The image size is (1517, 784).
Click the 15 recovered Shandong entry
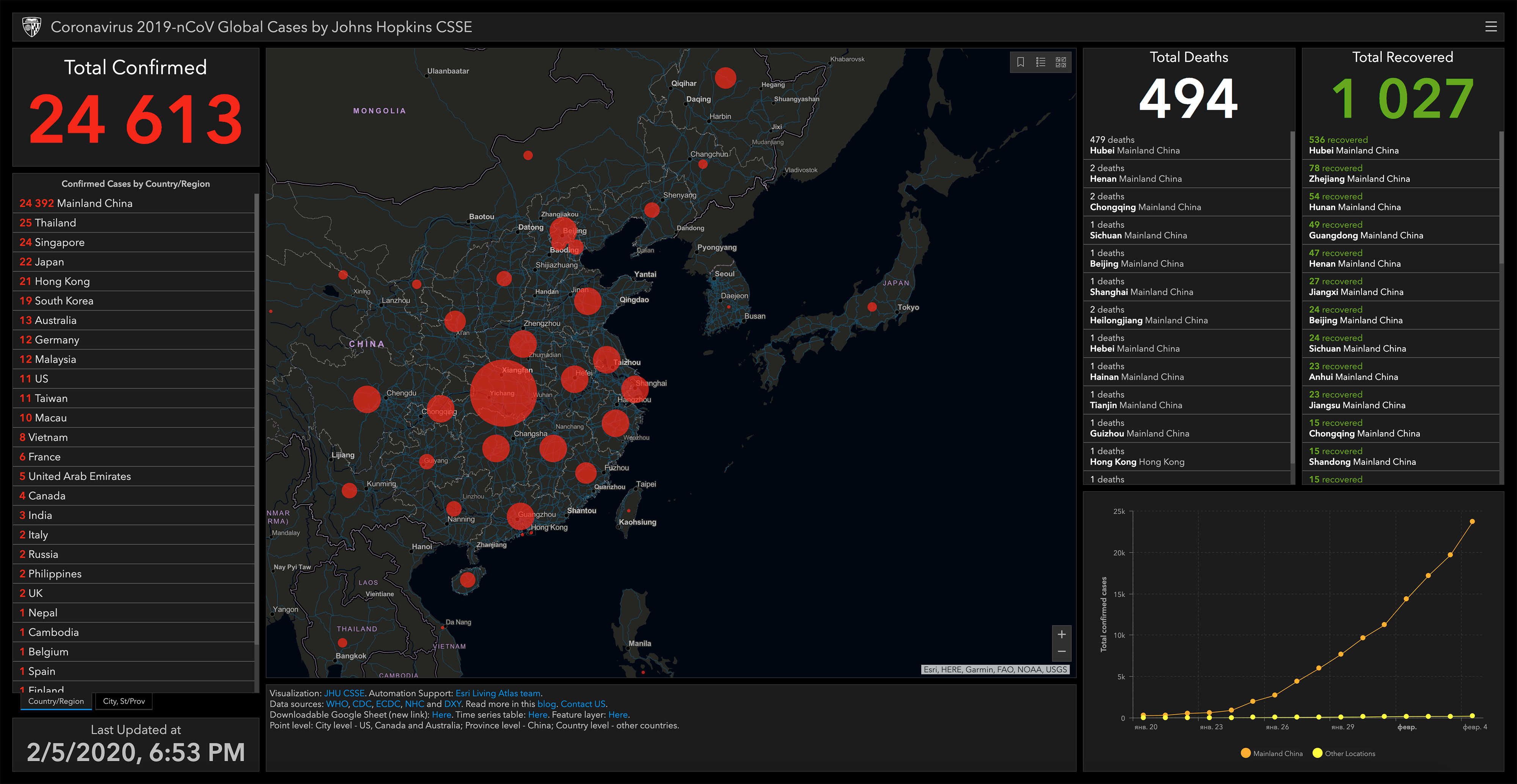tap(1401, 456)
